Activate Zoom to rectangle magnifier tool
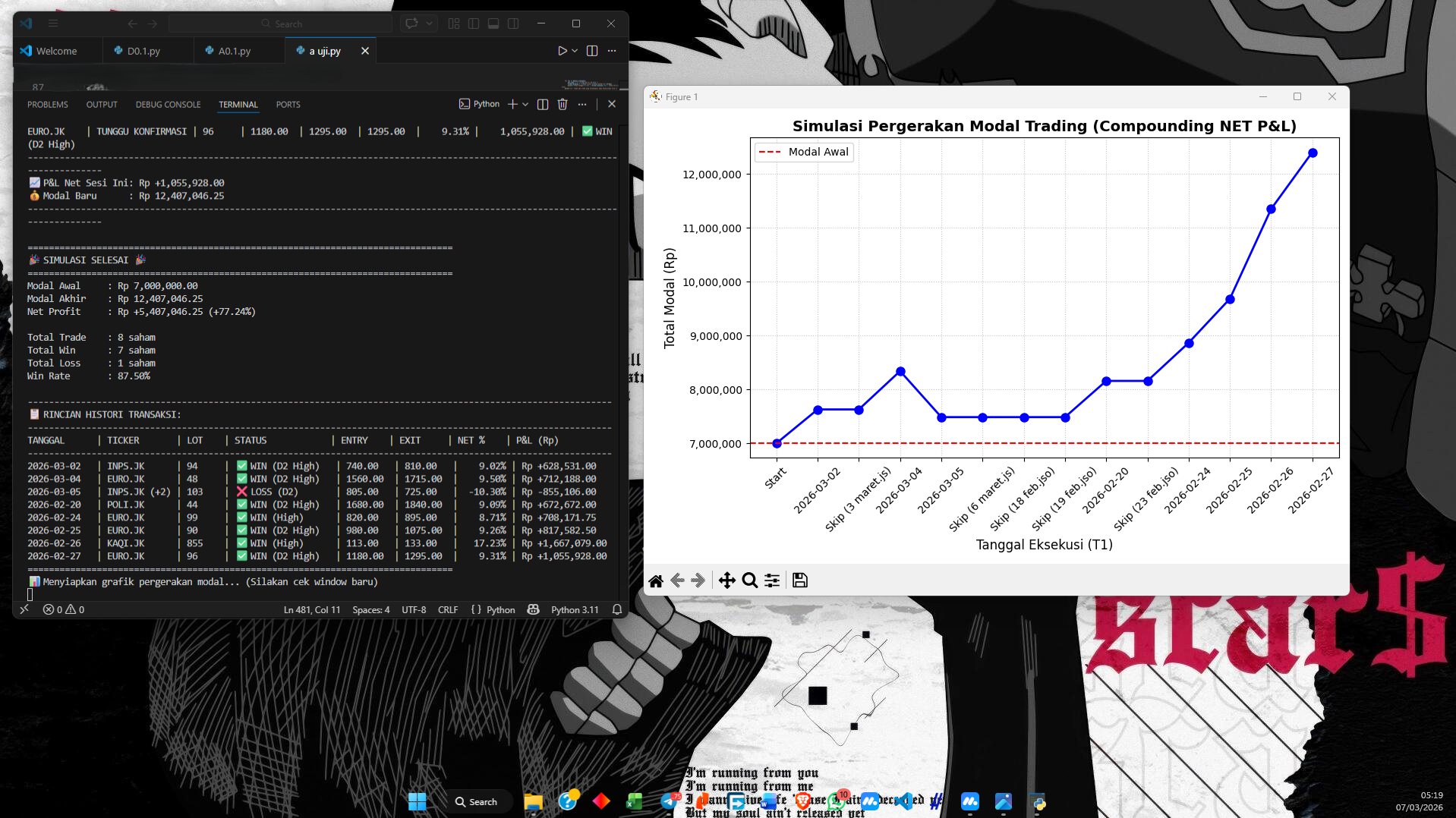 click(750, 580)
